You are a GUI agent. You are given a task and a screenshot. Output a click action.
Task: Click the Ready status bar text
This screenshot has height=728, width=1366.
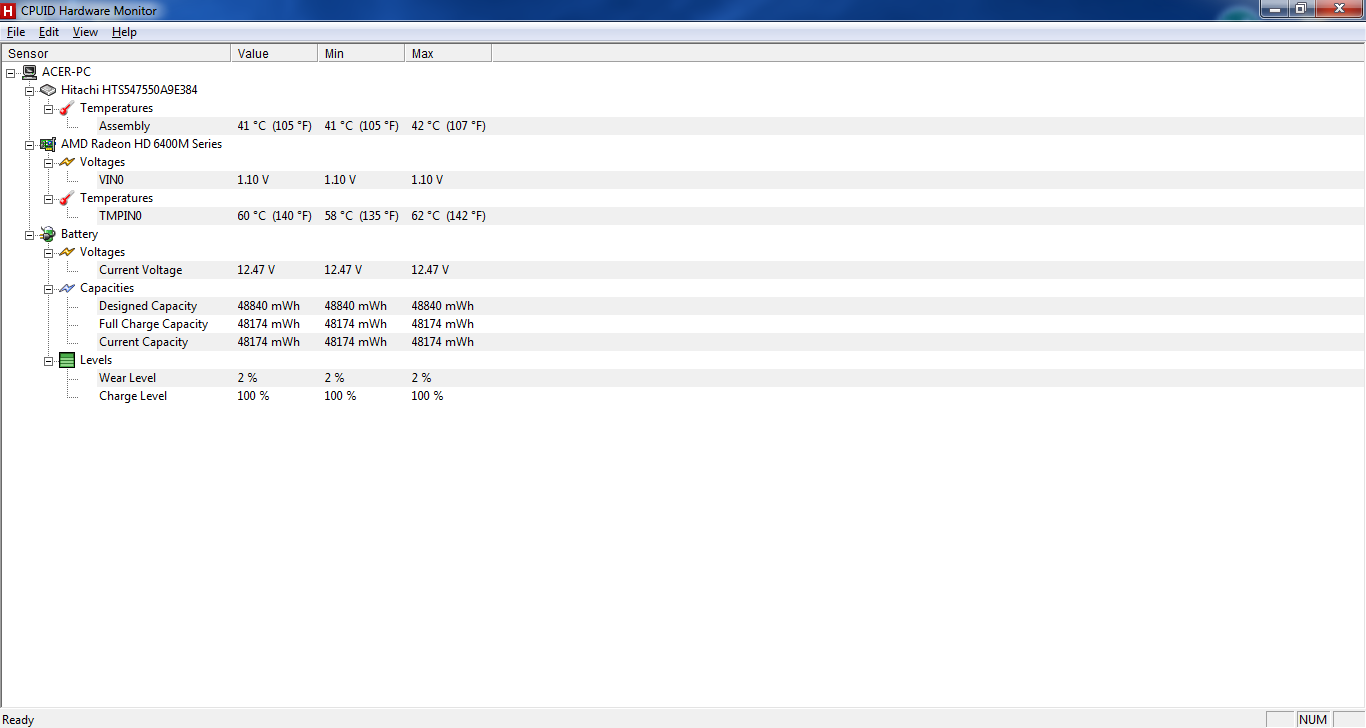[19, 720]
